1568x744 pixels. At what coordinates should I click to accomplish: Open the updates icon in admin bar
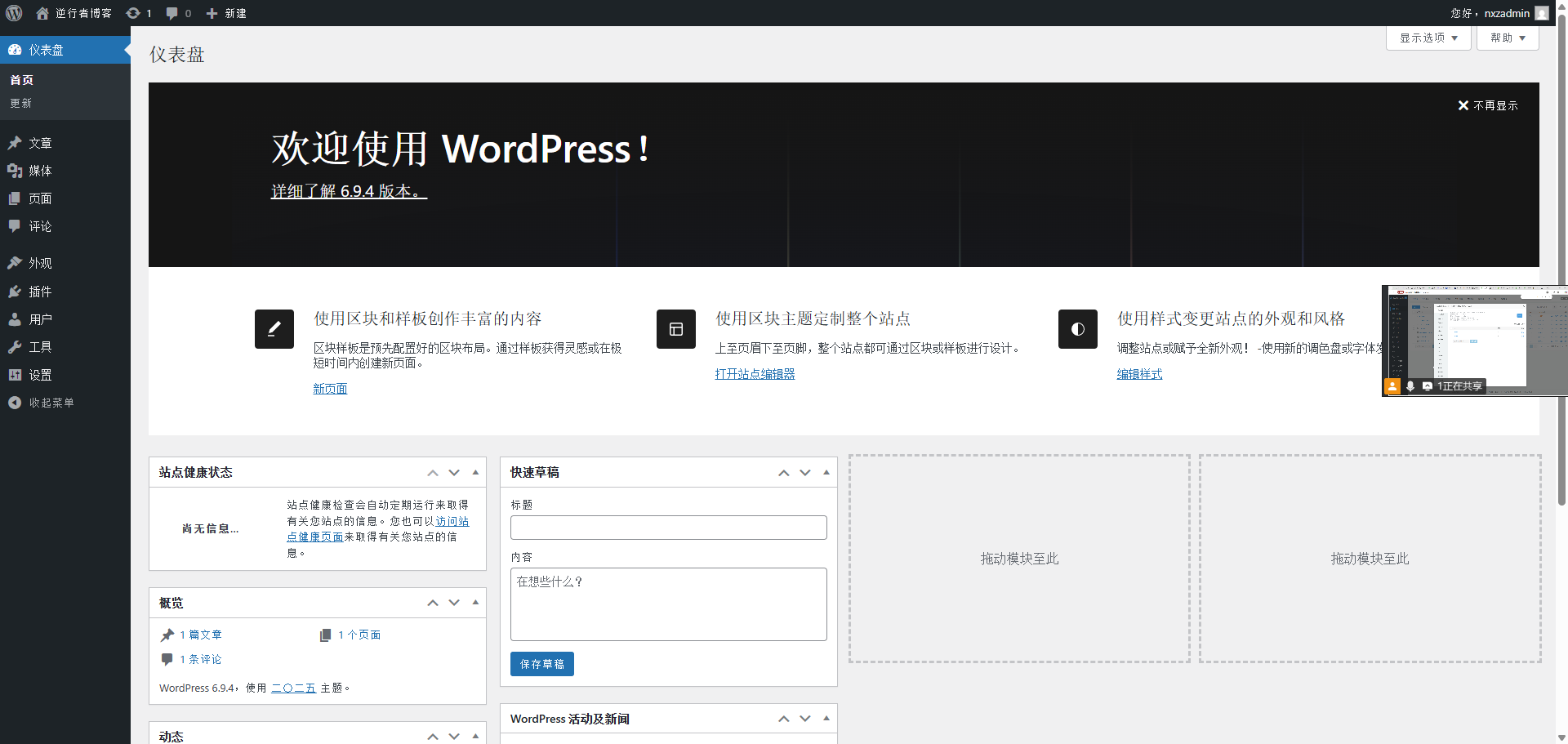tap(138, 13)
